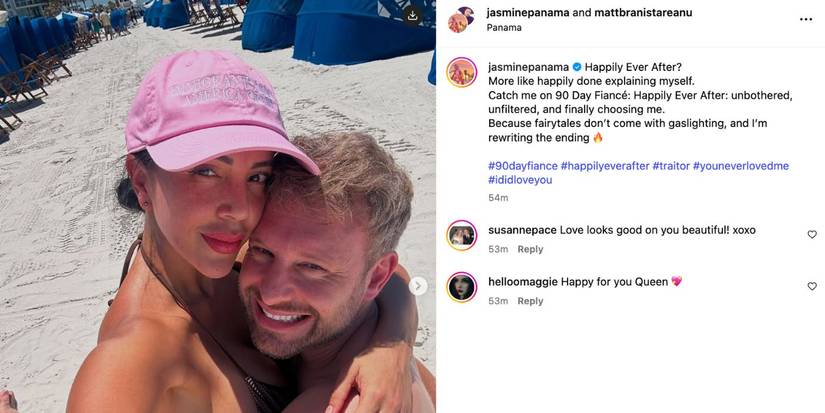Reply to the susannepace comment
Viewport: 825px width, 413px height.
[530, 249]
